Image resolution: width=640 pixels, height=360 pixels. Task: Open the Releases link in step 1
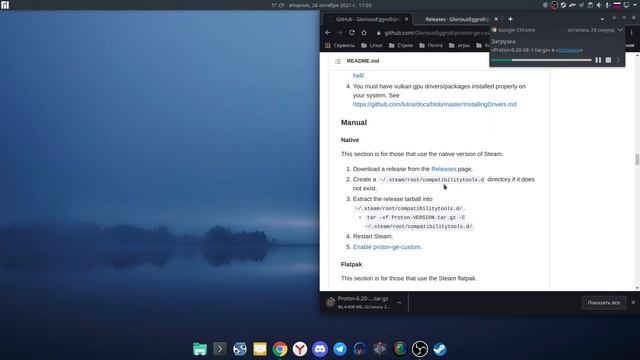[444, 169]
